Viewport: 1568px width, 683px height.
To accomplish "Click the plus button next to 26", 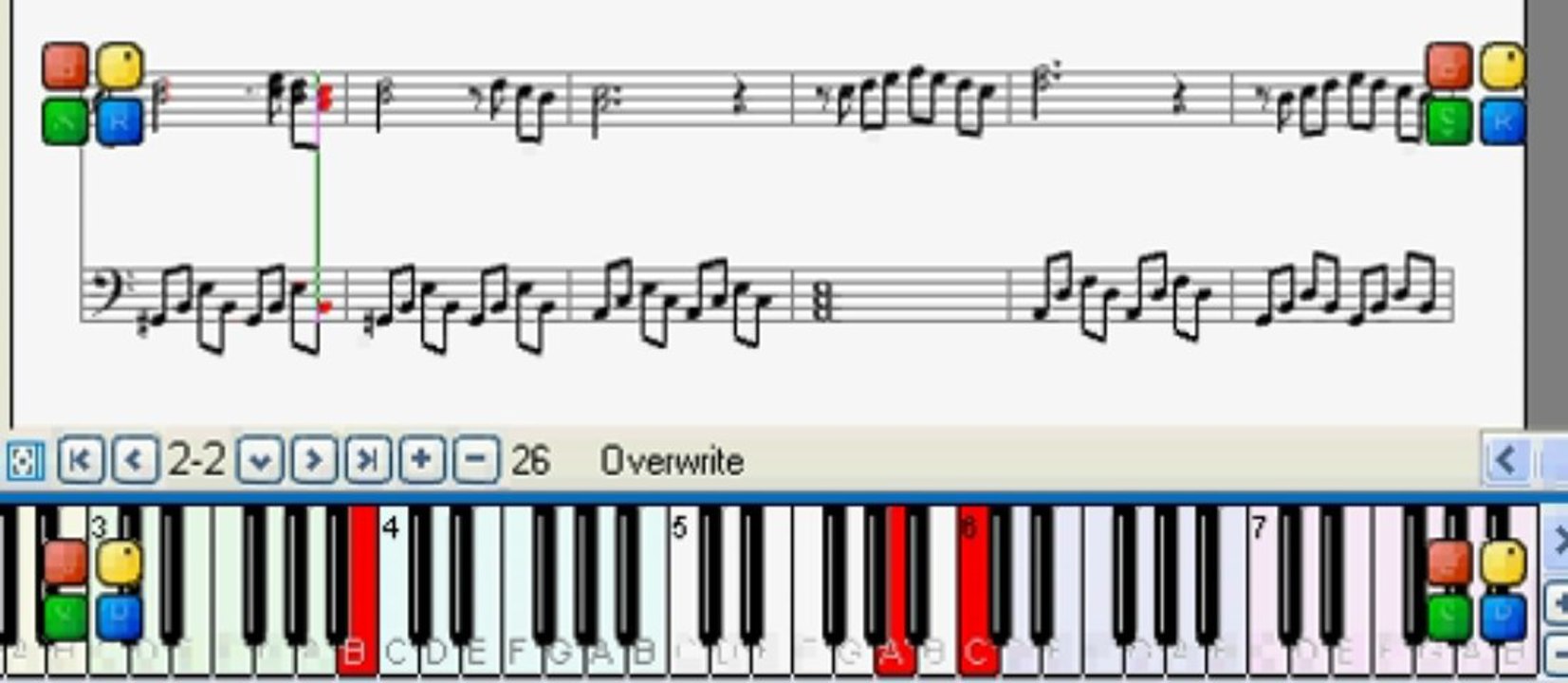I will click(422, 460).
